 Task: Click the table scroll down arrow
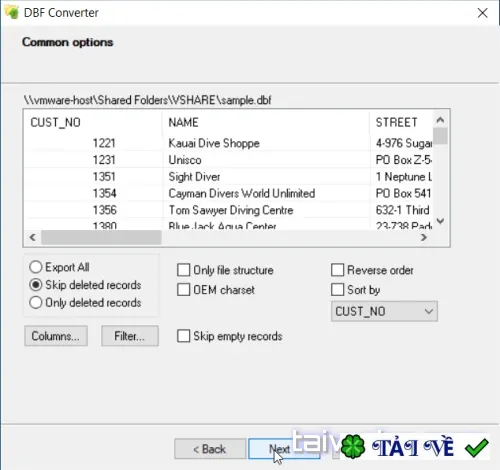(440, 221)
